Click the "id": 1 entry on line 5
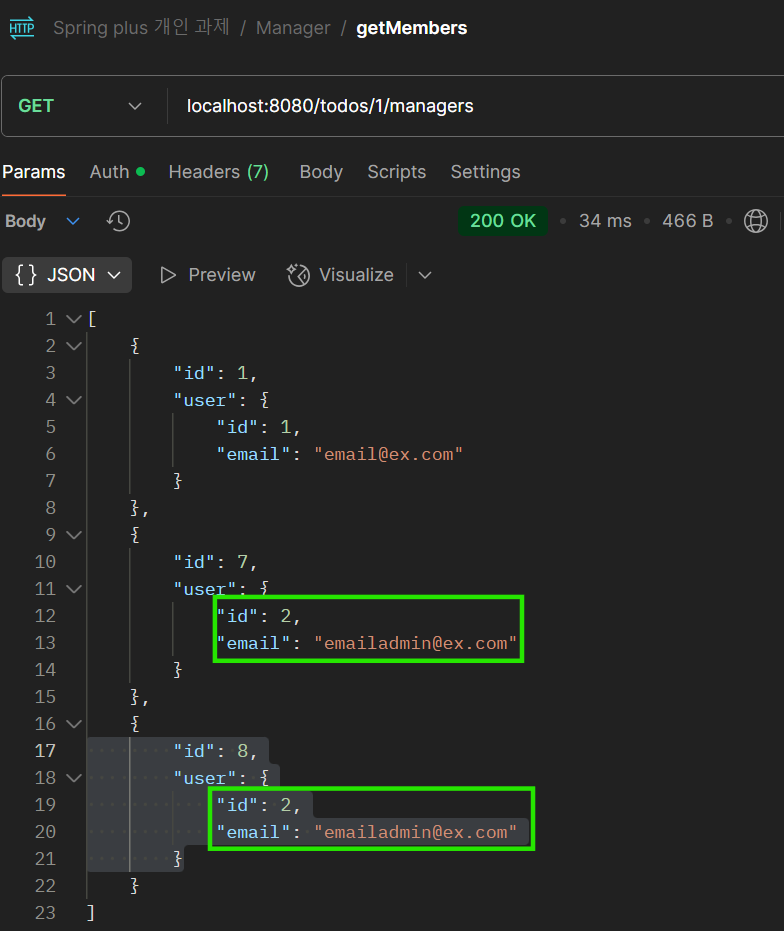Image resolution: width=784 pixels, height=931 pixels. coord(258,427)
